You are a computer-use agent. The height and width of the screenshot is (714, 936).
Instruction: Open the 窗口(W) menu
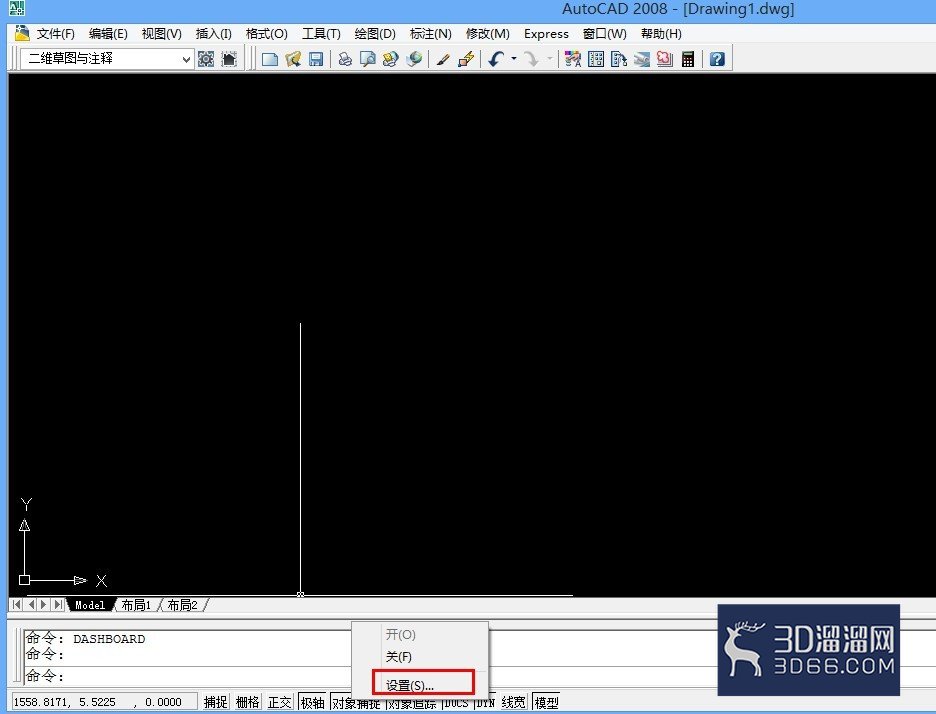tap(605, 33)
